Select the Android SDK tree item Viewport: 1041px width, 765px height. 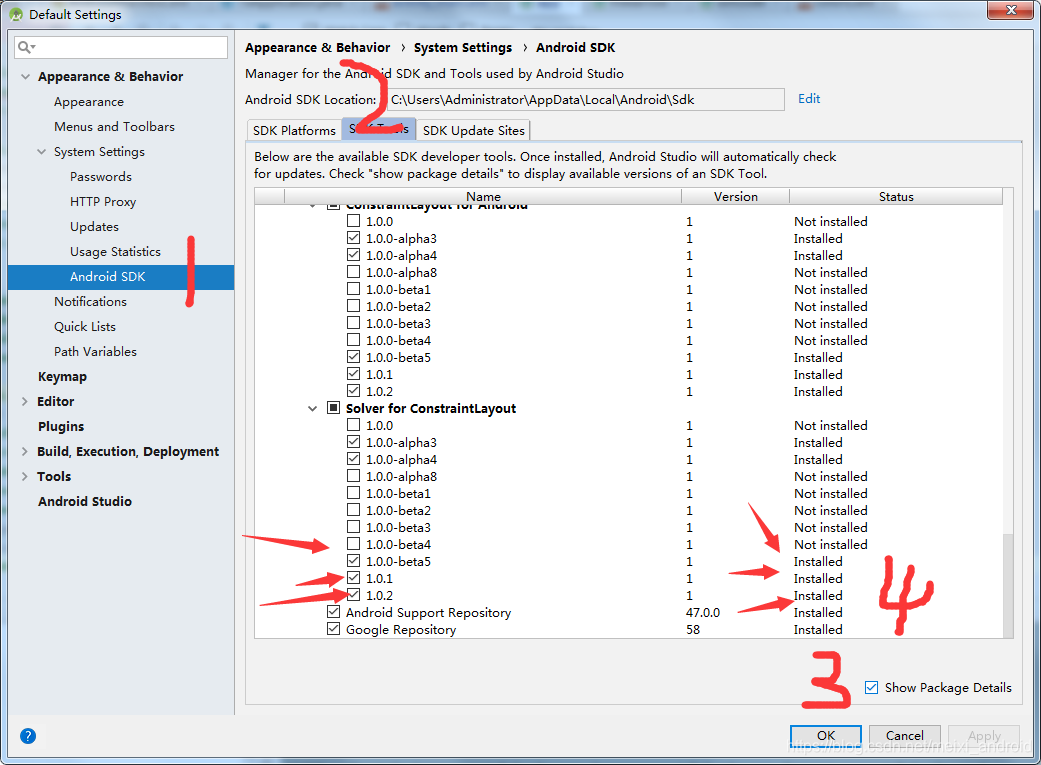click(121, 277)
